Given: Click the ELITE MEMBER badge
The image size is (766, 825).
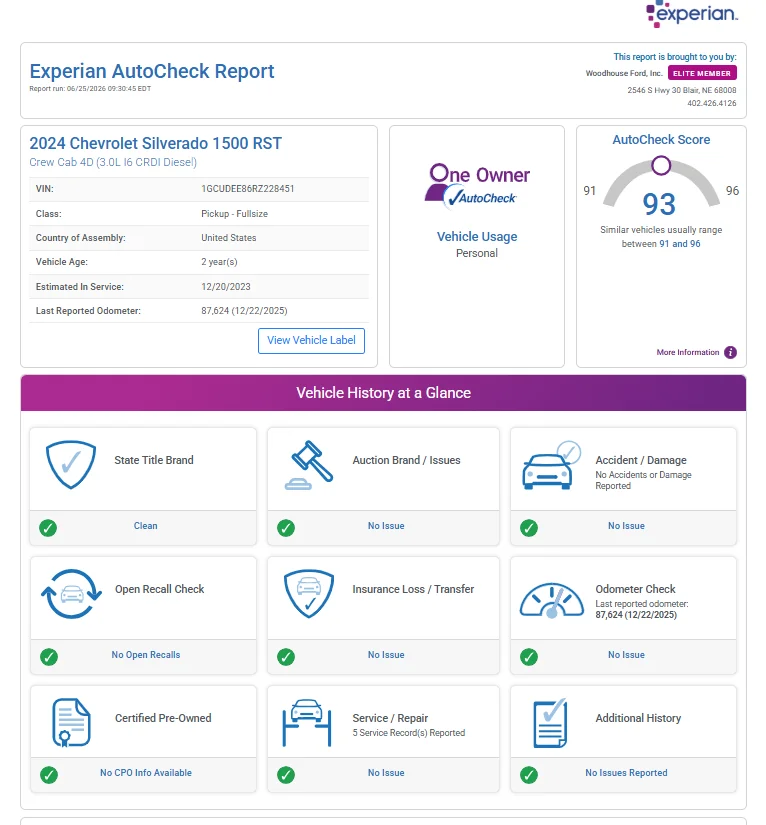Looking at the screenshot, I should click(702, 73).
